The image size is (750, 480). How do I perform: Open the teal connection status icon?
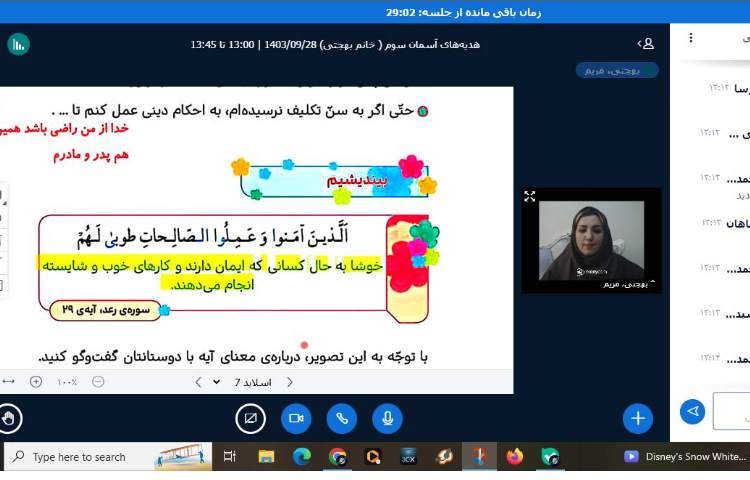(x=19, y=44)
